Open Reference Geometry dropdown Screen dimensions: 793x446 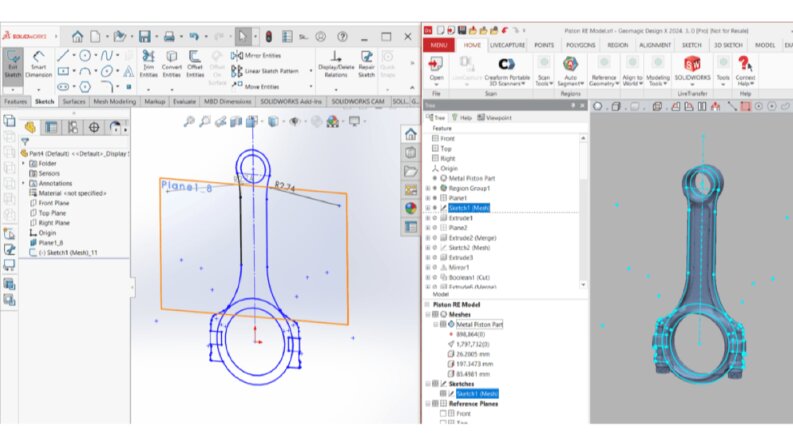[x=603, y=80]
